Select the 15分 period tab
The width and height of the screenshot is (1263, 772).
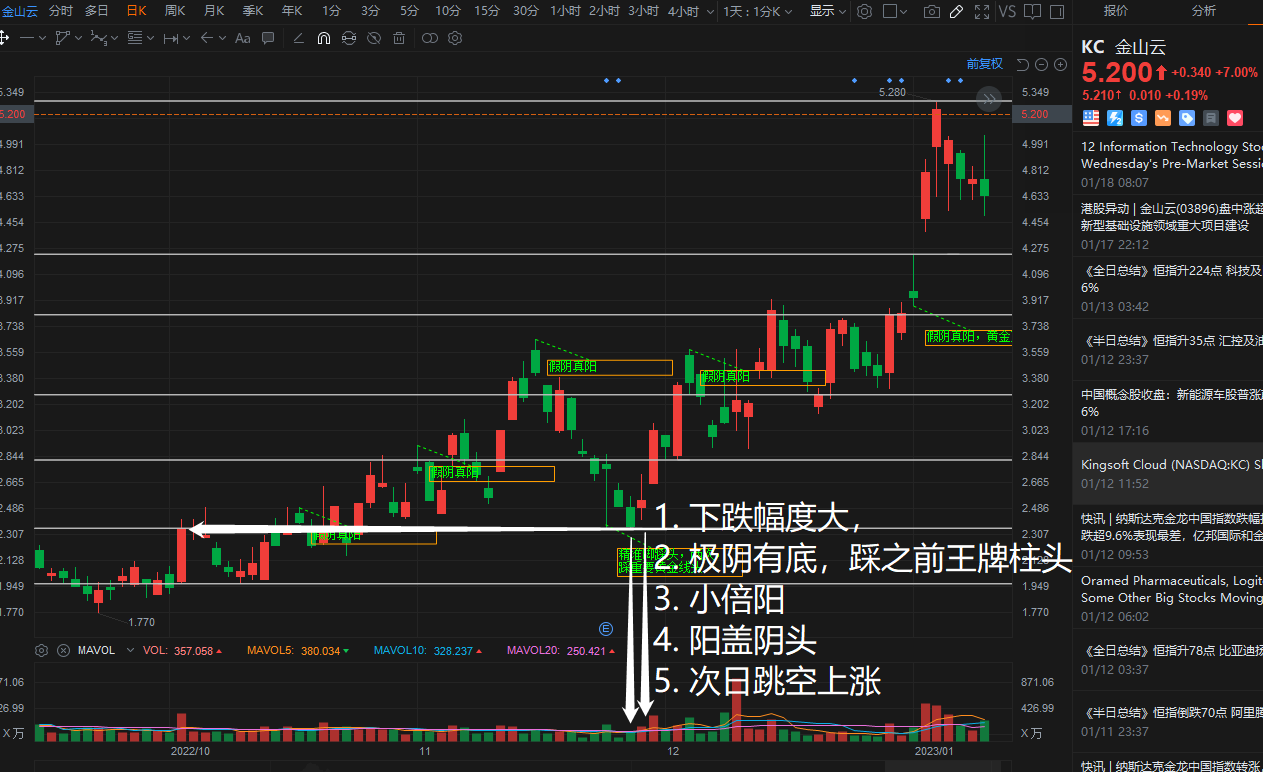[x=487, y=11]
